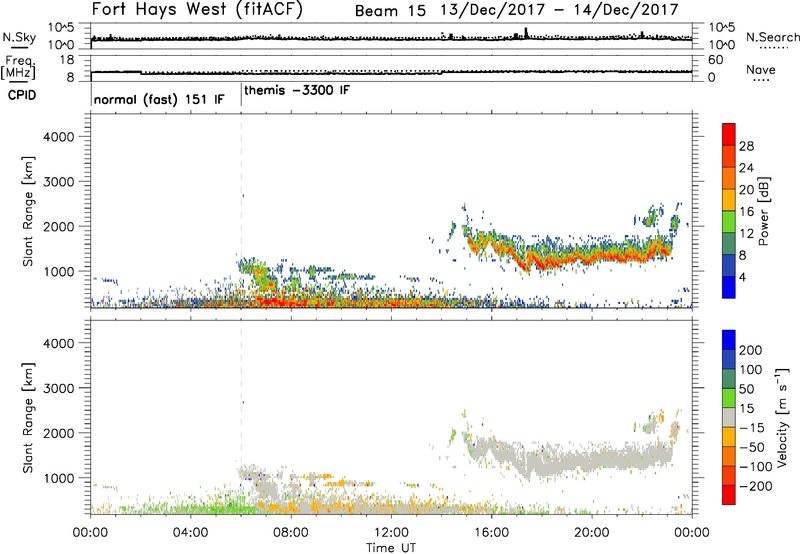Click the '3000' tick of the power panel
The height and width of the screenshot is (554, 800).
click(x=58, y=182)
